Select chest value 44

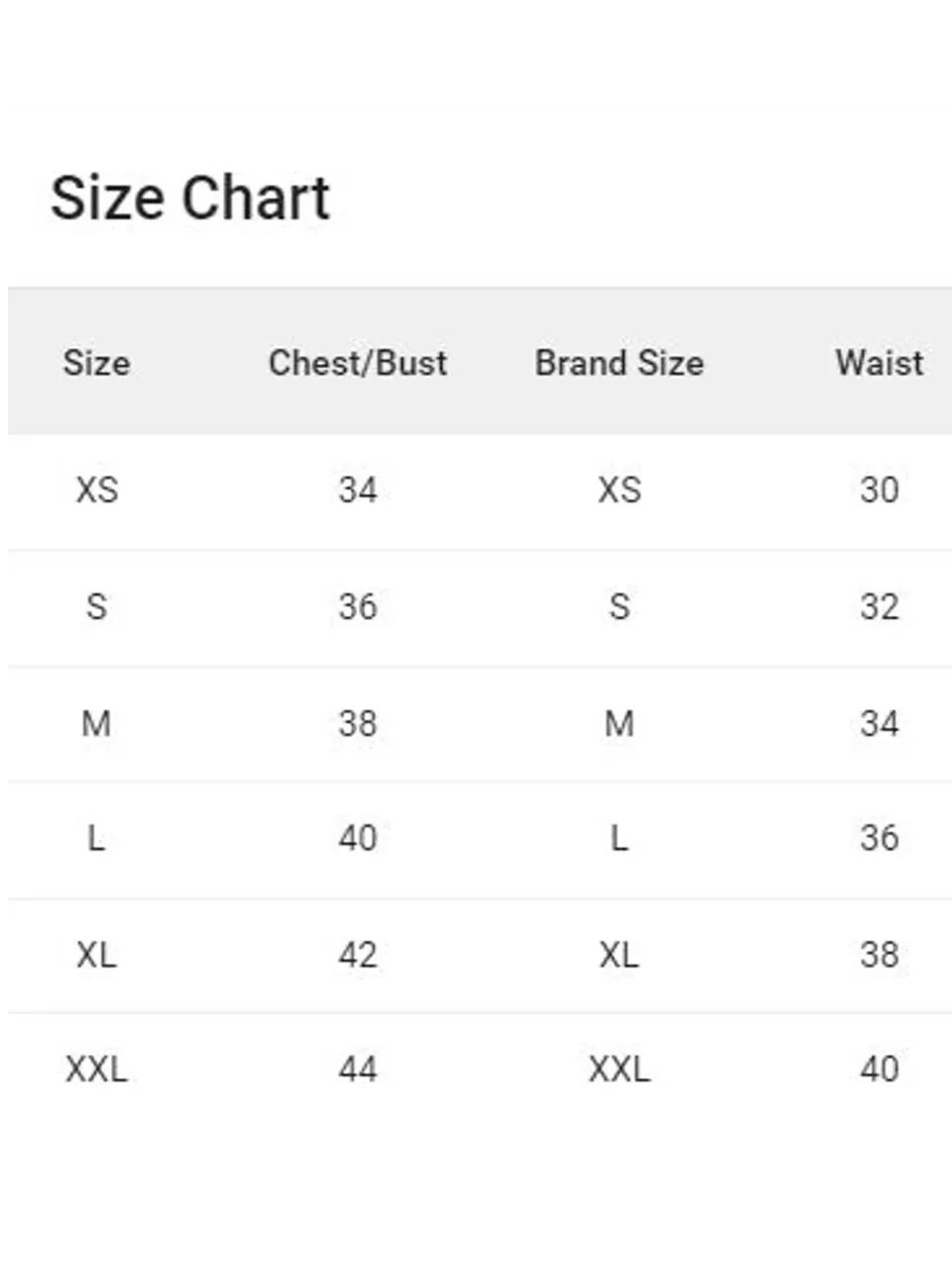[x=357, y=1069]
